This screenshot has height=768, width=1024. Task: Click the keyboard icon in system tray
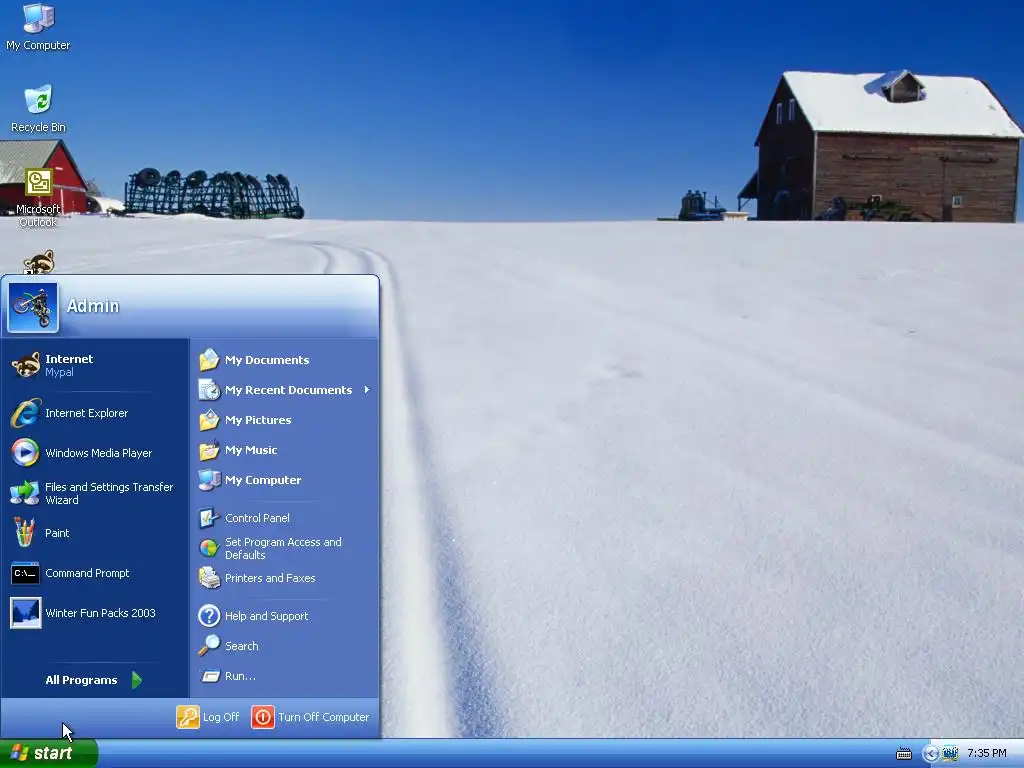point(904,754)
